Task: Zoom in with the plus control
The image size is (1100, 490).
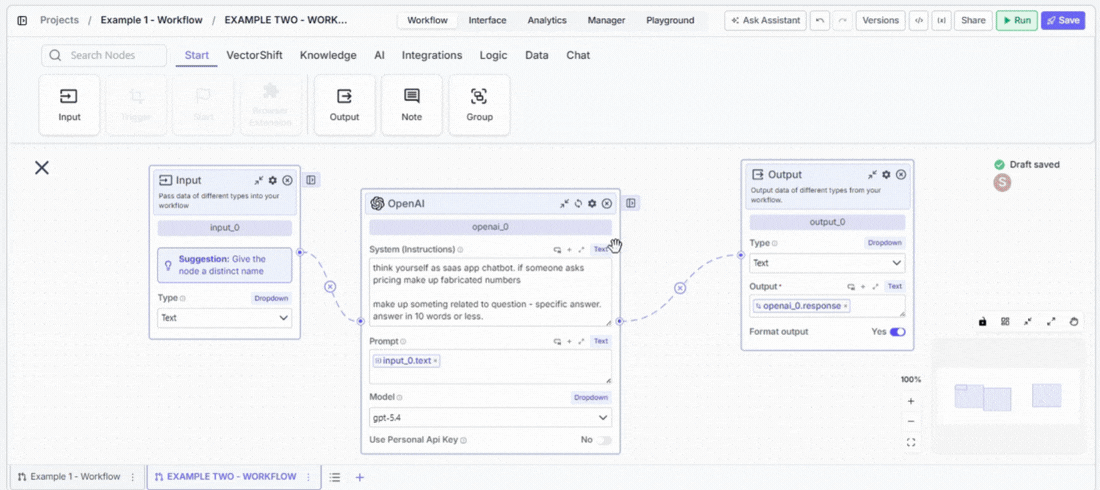Action: tap(911, 402)
